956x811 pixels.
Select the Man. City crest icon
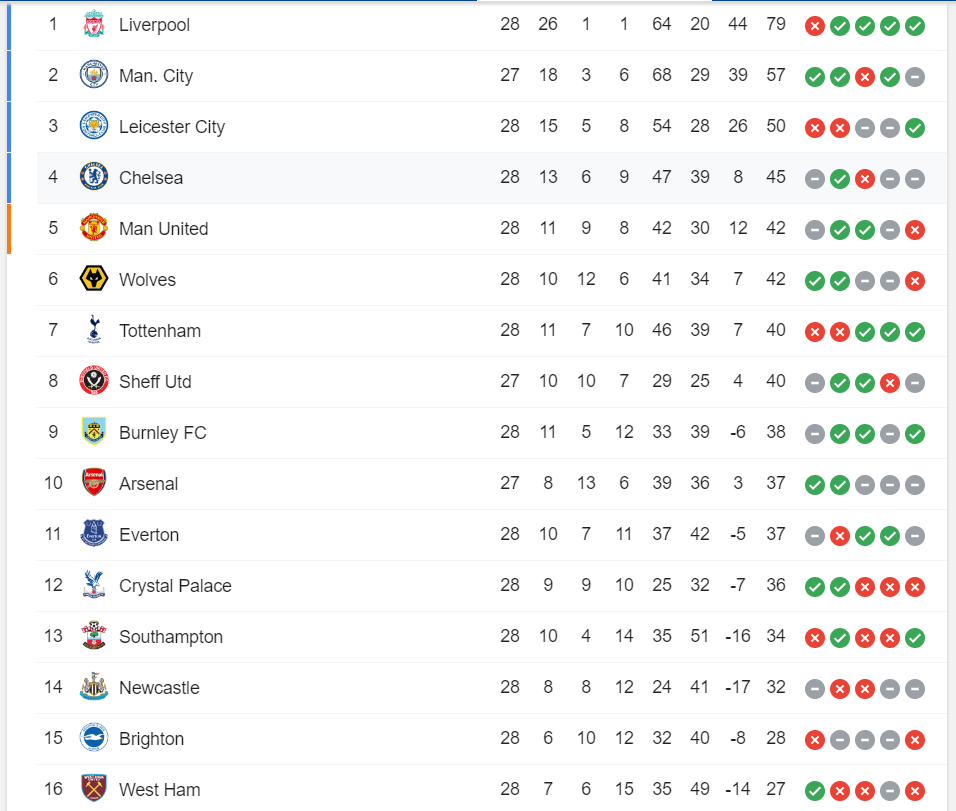point(94,75)
